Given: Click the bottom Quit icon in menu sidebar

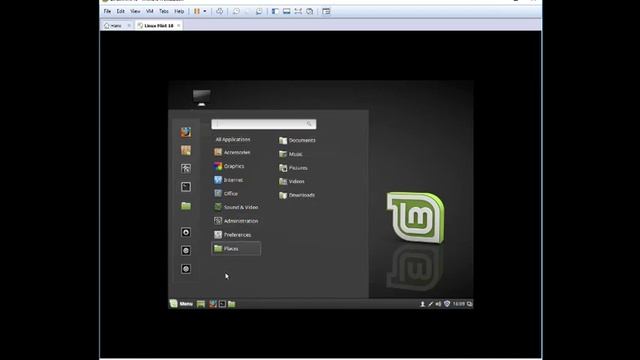Looking at the screenshot, I should 186,269.
